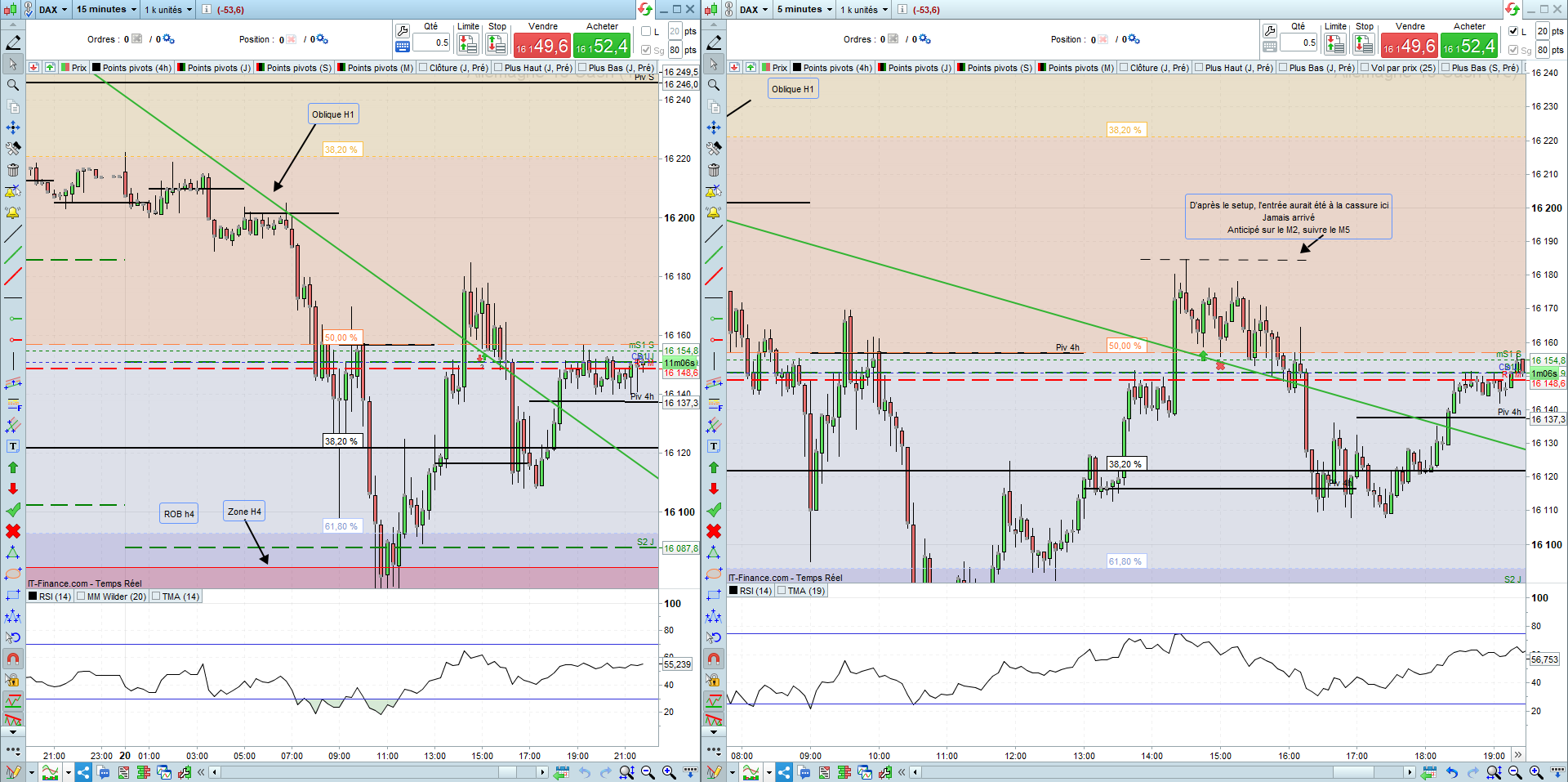This screenshot has width=1568, height=782.
Task: Click the trash delete-objects icon in 15-minute chart
Action: point(13,170)
